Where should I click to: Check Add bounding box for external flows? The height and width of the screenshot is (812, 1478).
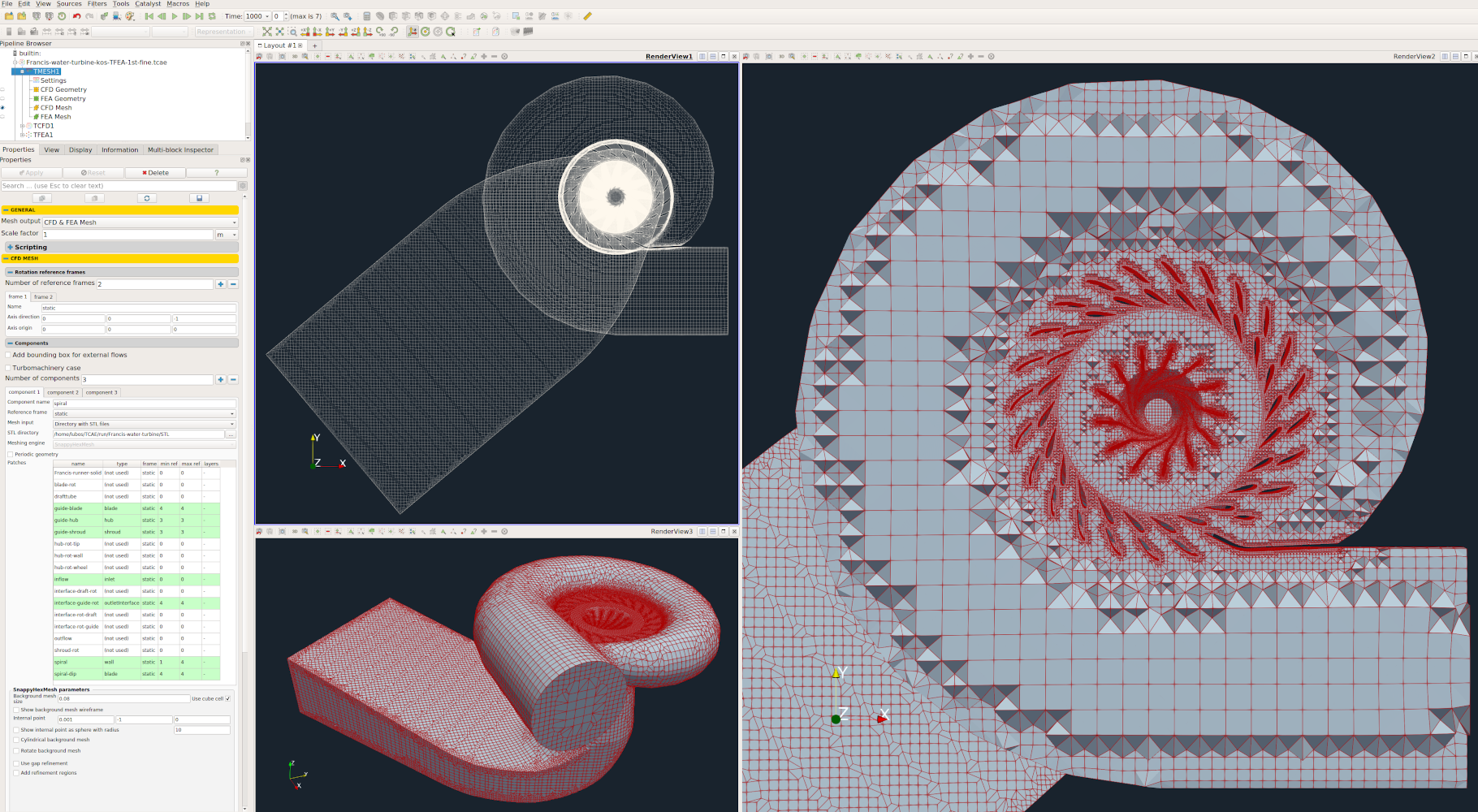tap(9, 355)
